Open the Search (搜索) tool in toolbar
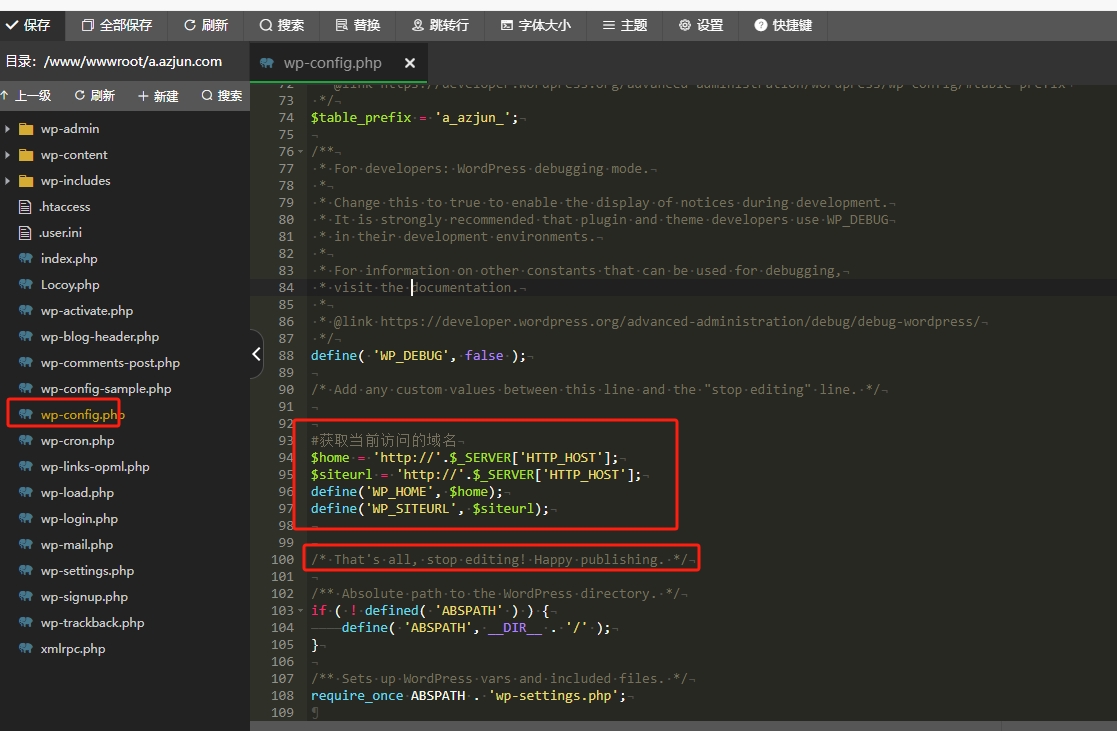The image size is (1117, 731). [x=282, y=25]
